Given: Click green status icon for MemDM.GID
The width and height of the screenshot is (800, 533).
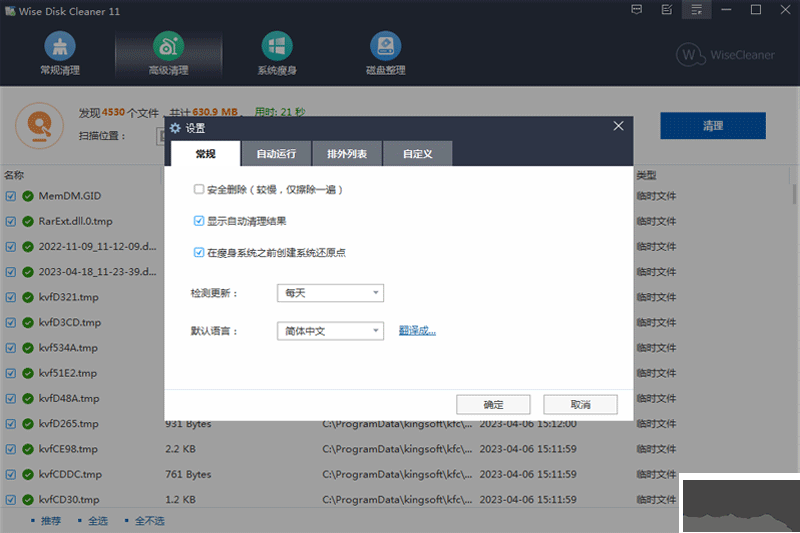Looking at the screenshot, I should click(x=28, y=196).
